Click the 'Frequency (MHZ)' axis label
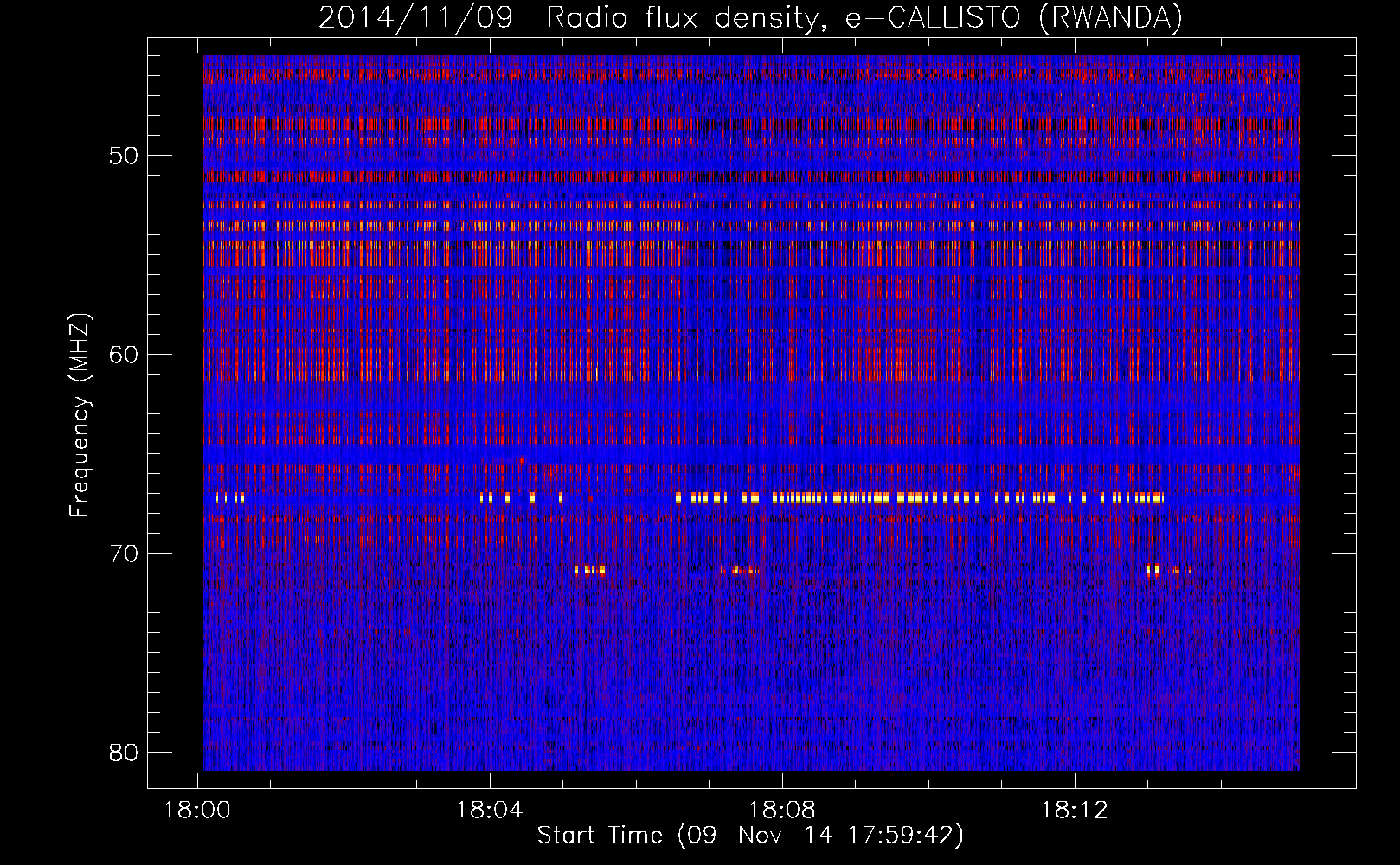 (80, 415)
